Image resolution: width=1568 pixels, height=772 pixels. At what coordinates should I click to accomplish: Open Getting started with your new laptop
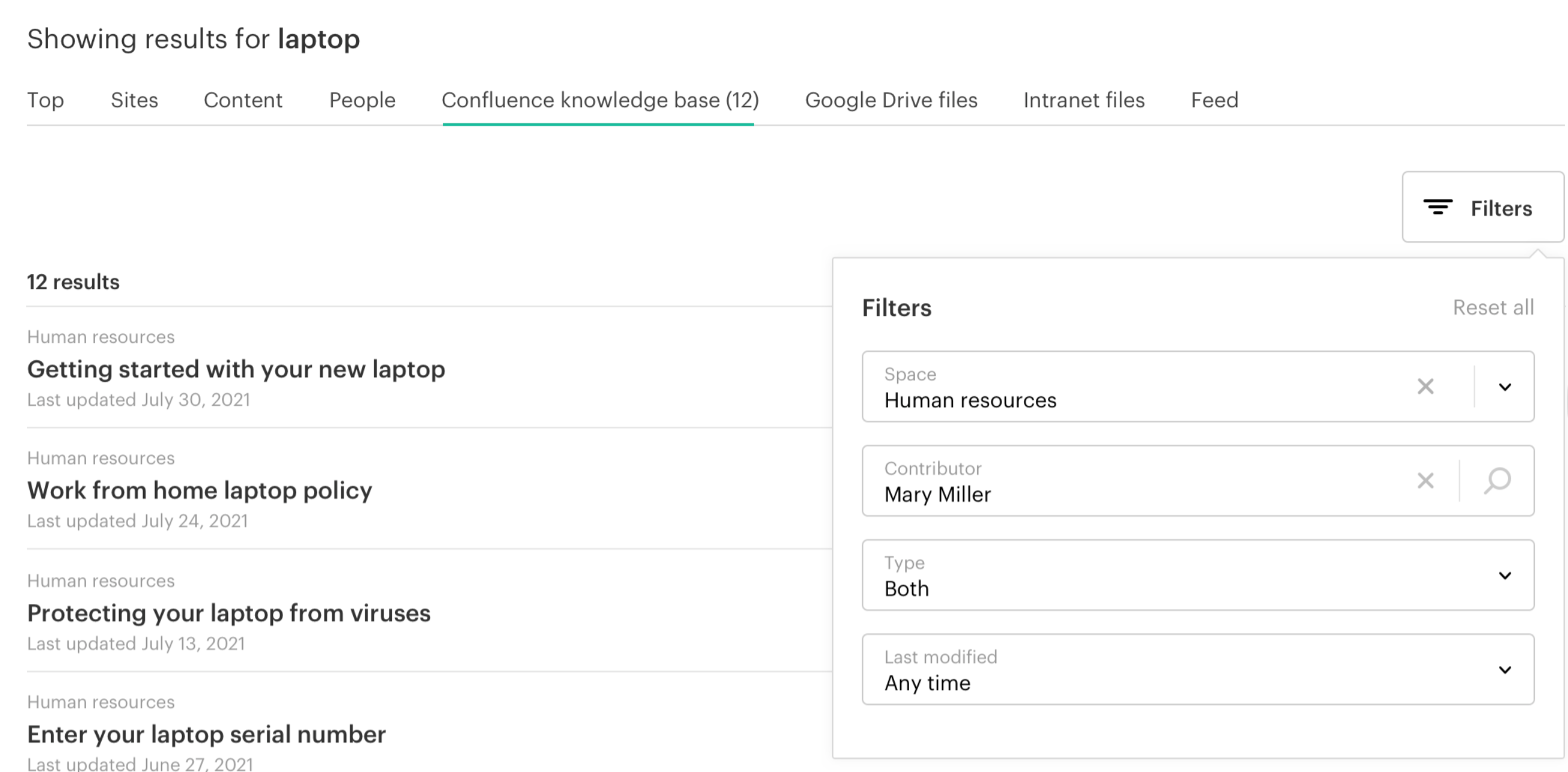click(x=236, y=370)
